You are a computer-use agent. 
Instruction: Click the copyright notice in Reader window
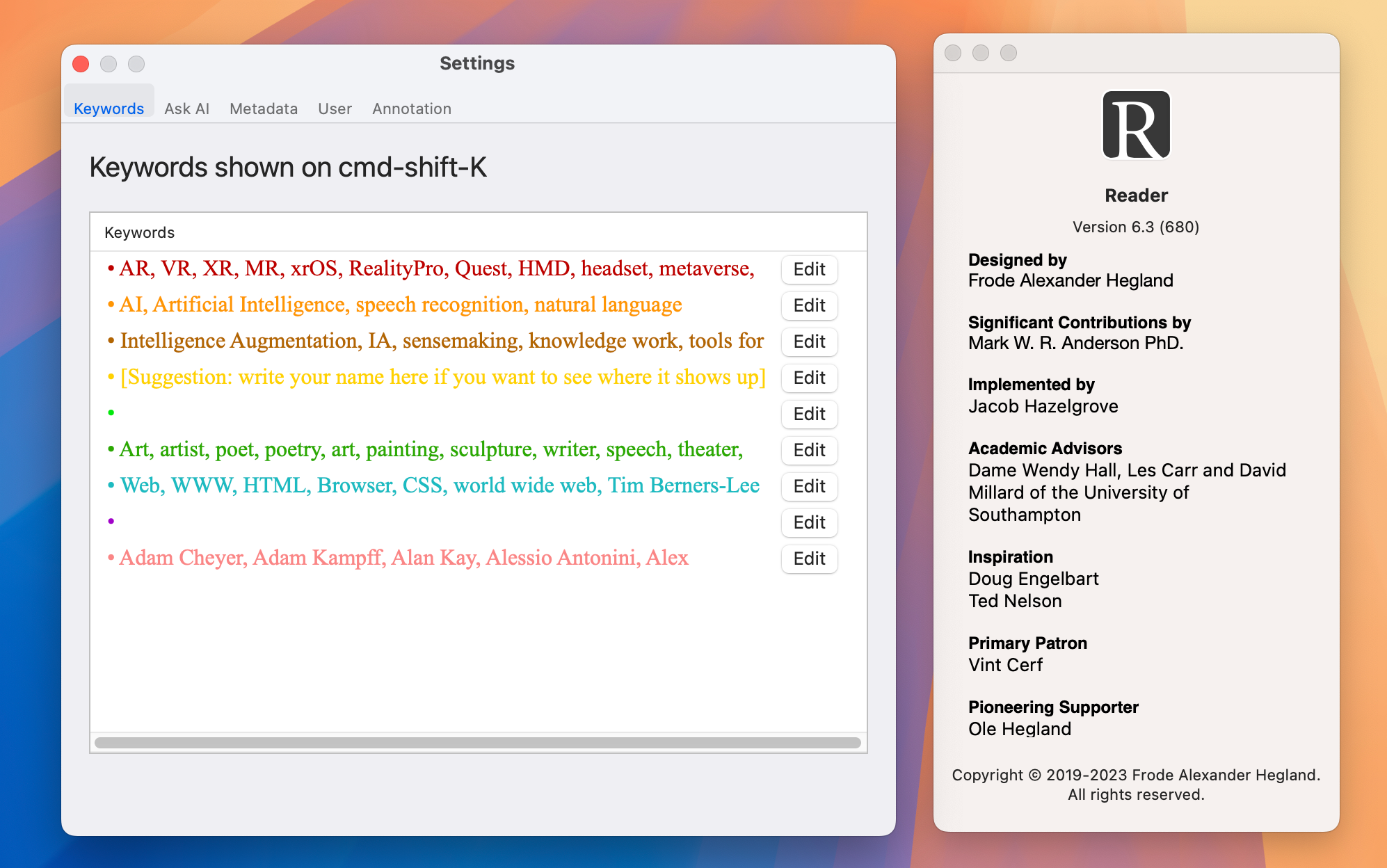1136,785
